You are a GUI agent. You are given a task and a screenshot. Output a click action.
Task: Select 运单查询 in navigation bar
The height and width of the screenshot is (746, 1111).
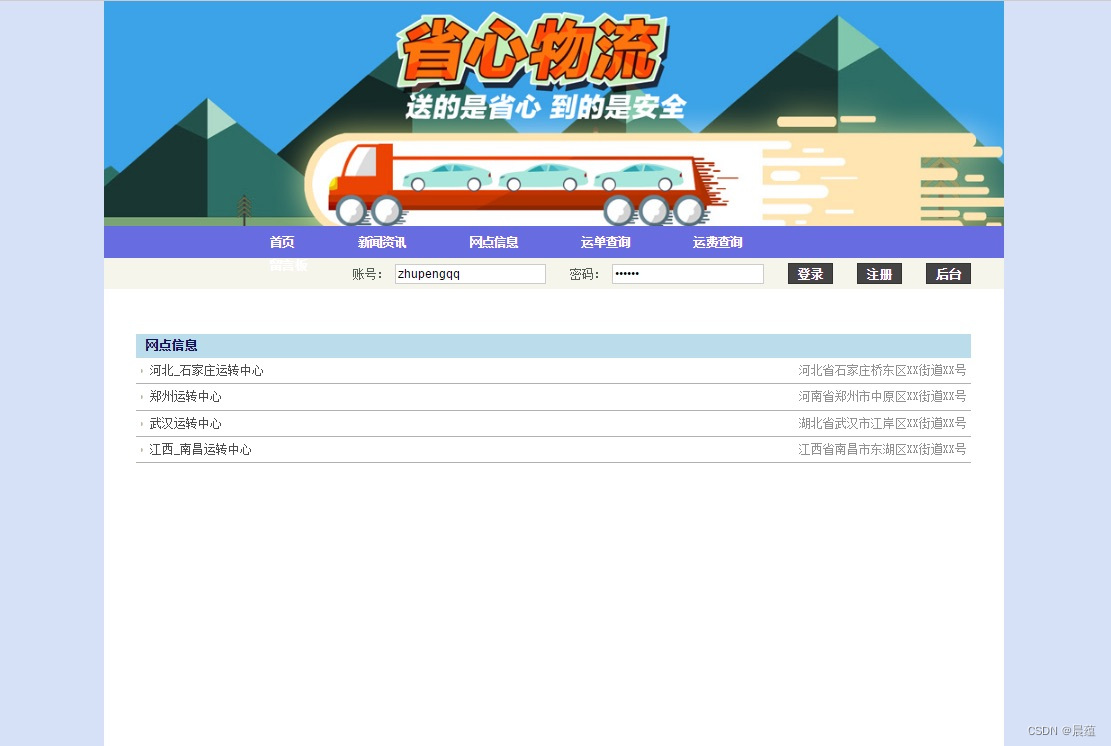605,242
